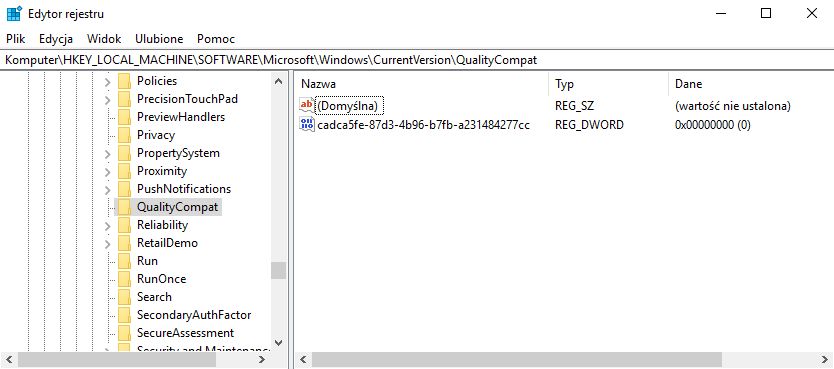Image resolution: width=834 pixels, height=369 pixels.
Task: Expand the PropertySystem key chevron
Action: (107, 154)
